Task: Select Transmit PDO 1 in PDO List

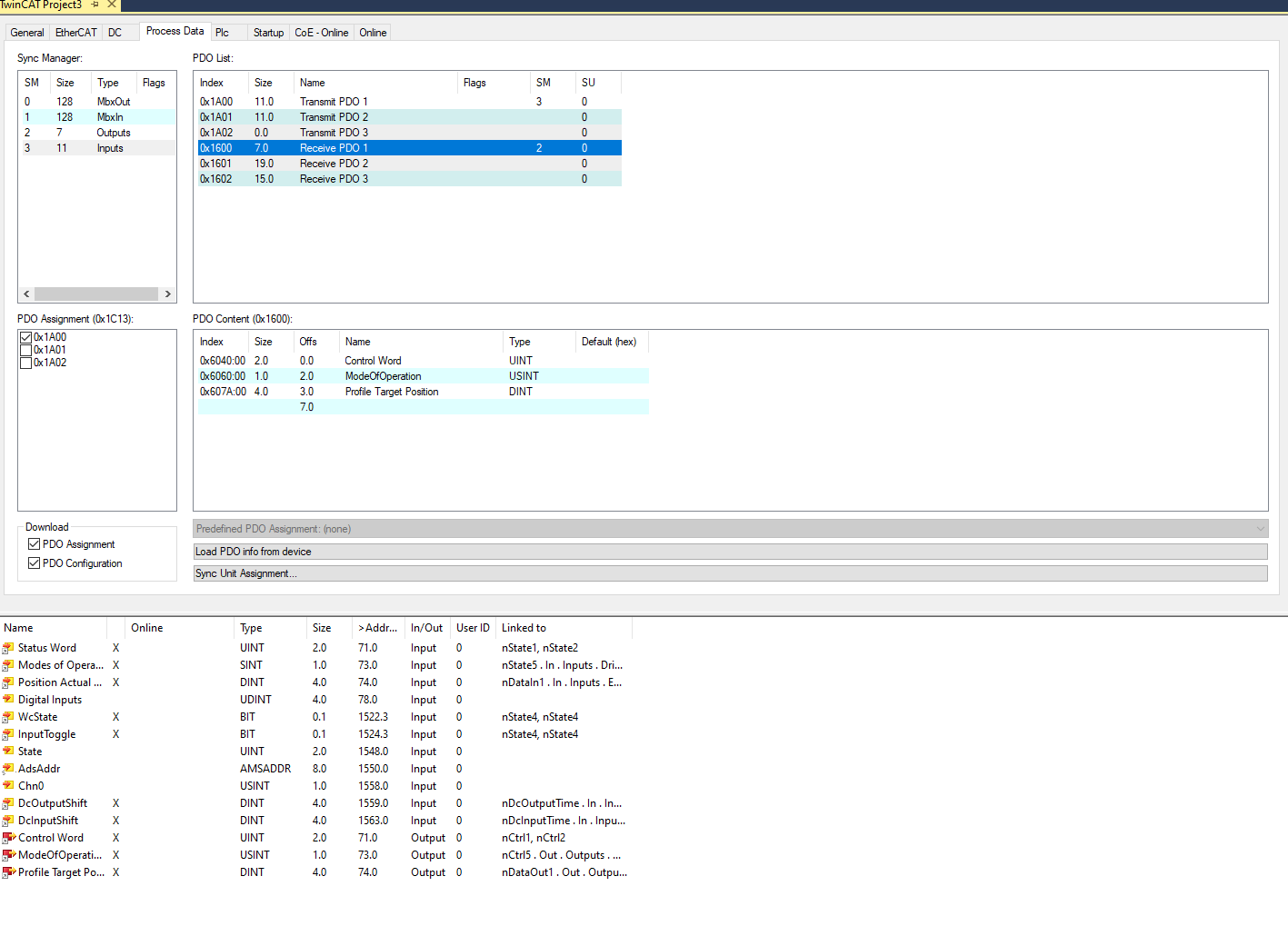Action: tap(409, 102)
